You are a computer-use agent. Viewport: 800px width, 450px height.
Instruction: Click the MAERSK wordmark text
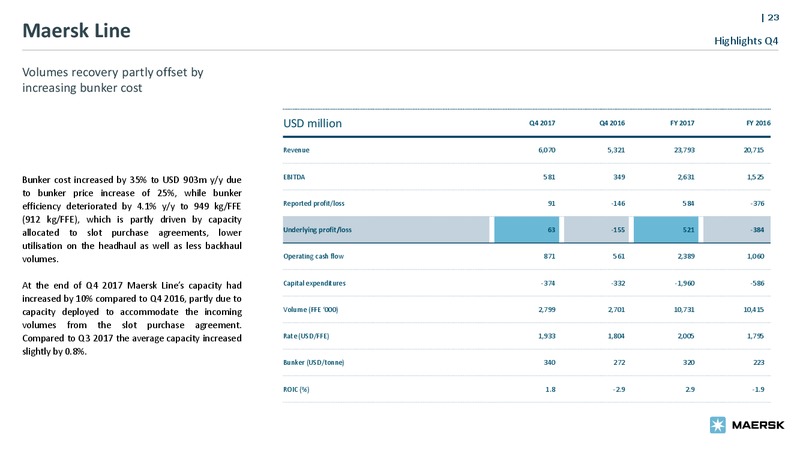[758, 425]
